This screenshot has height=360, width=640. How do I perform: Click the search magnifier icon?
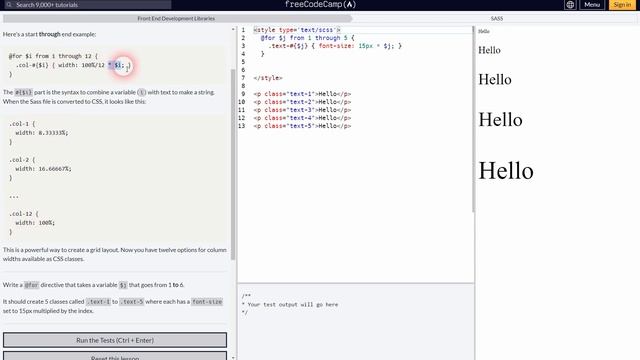click(9, 5)
